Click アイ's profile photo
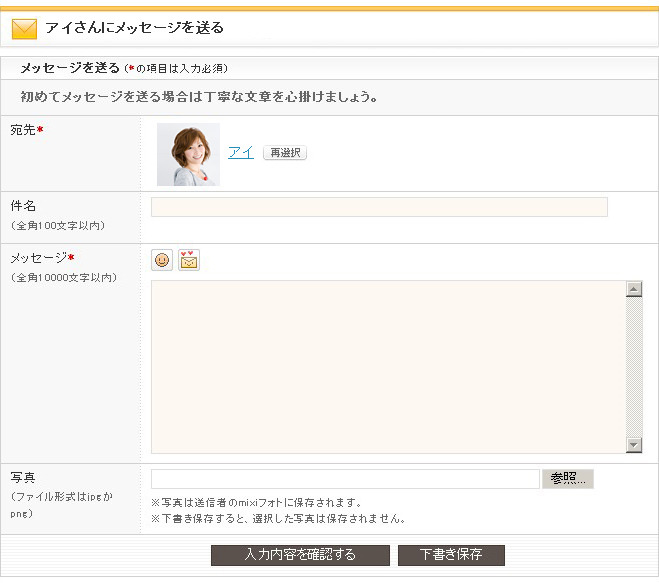The image size is (659, 583). [188, 155]
